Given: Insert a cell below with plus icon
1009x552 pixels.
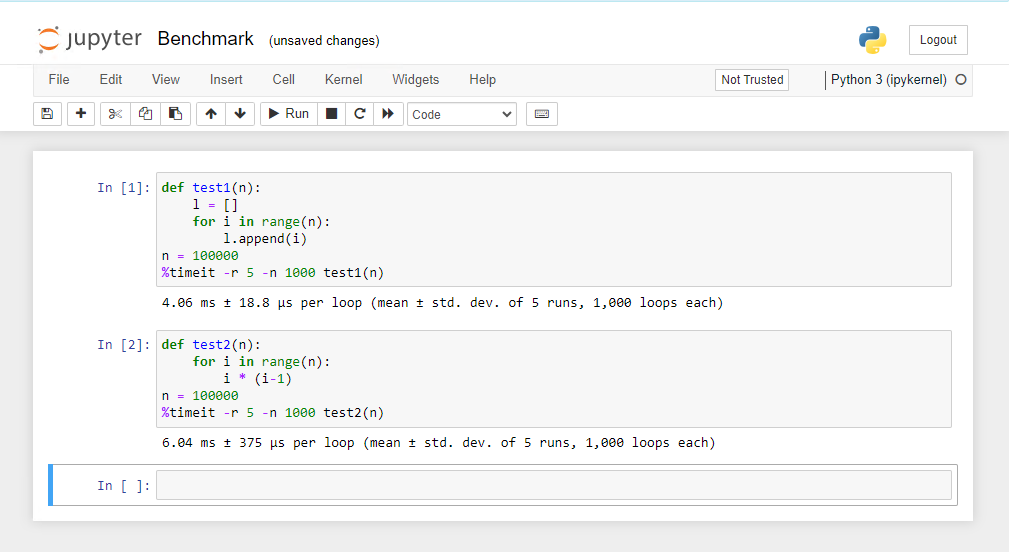Looking at the screenshot, I should point(81,114).
